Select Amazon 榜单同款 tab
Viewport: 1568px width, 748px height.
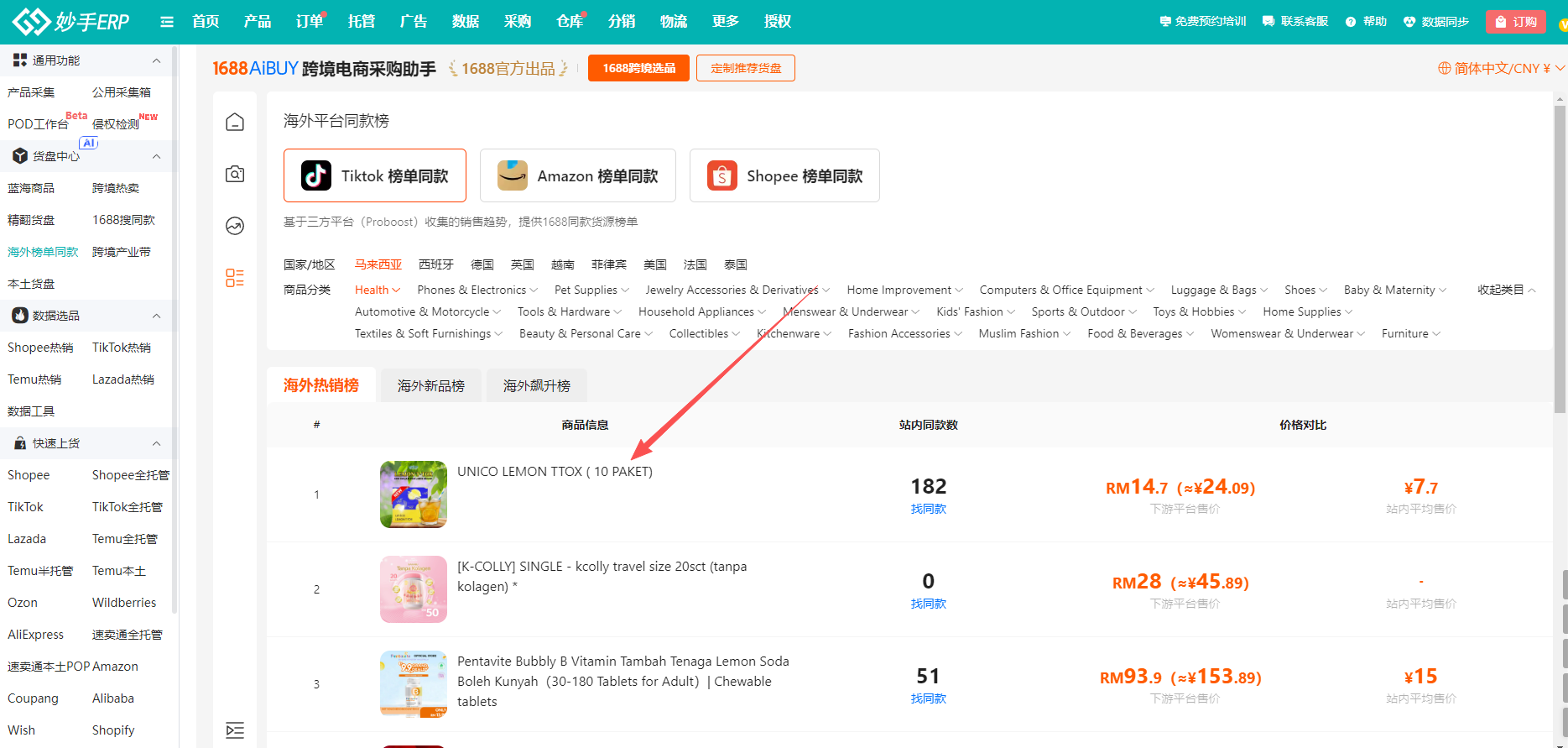pyautogui.click(x=578, y=175)
